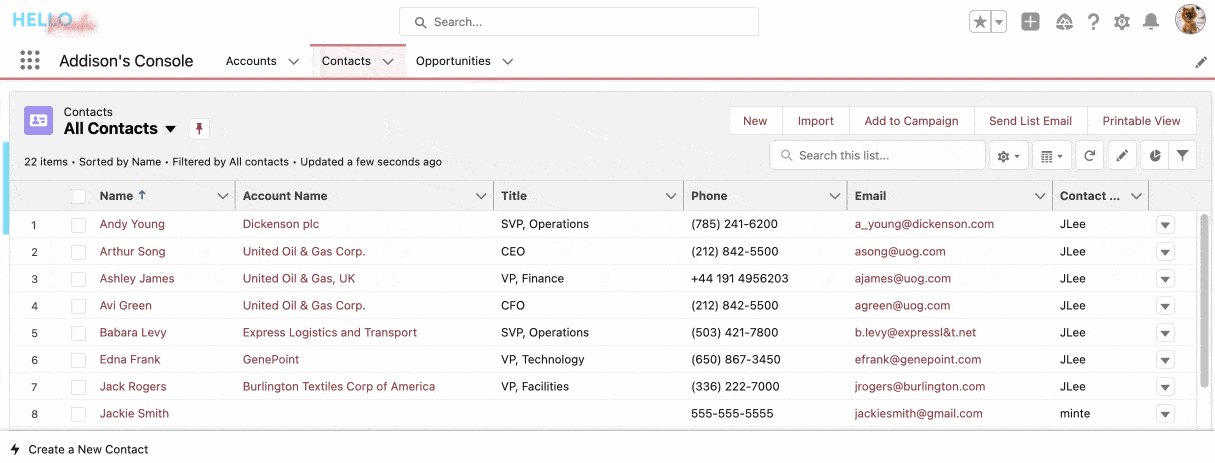Click the Search this list field
This screenshot has height=463, width=1215.
click(x=878, y=155)
